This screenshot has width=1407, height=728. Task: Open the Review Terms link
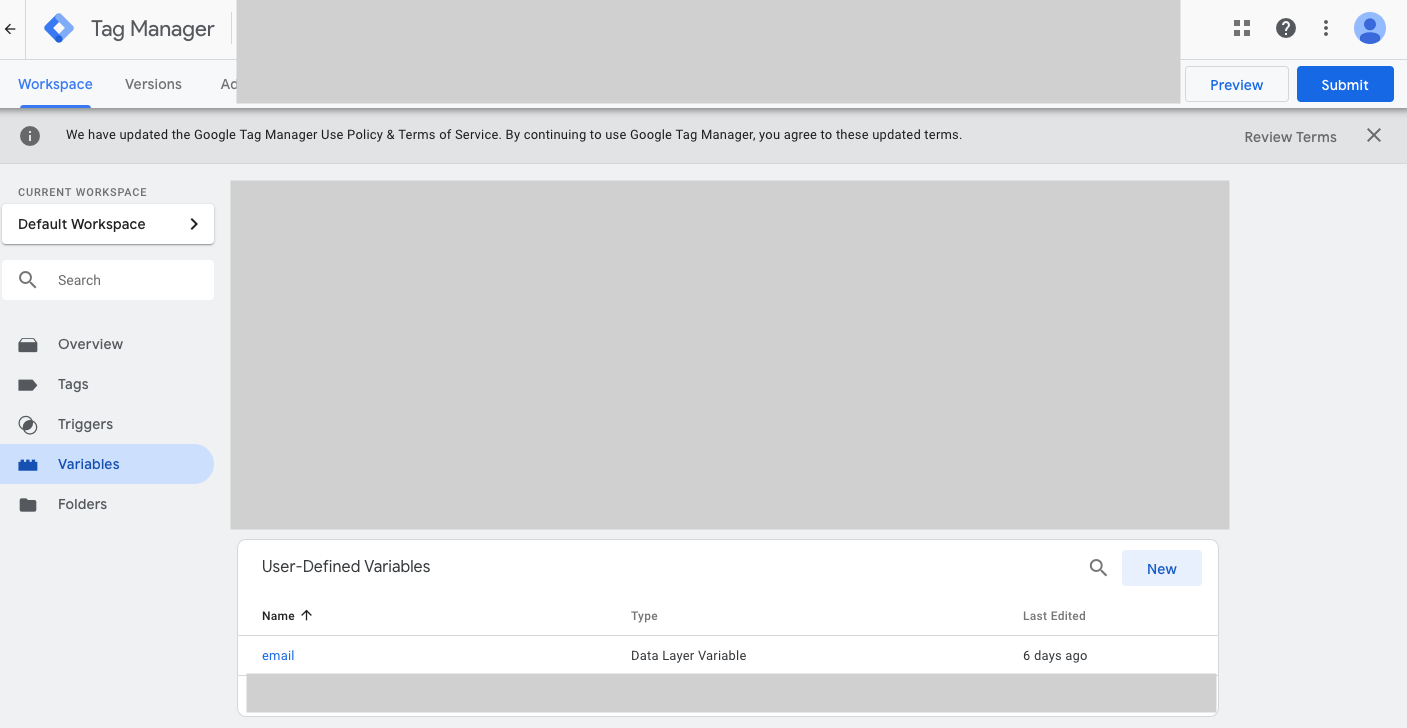point(1290,137)
